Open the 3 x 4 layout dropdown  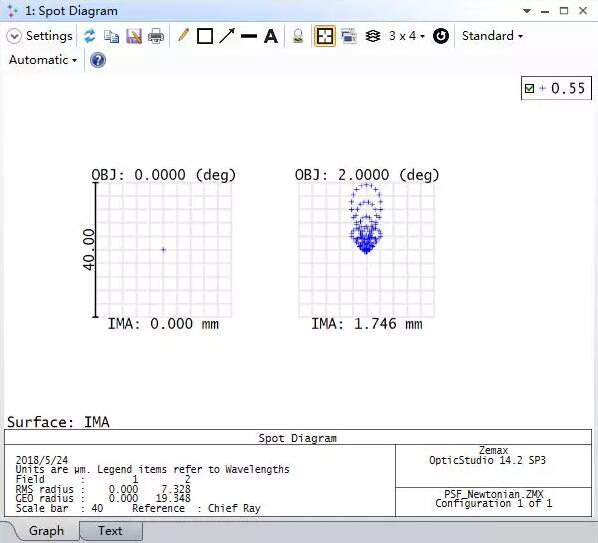(x=407, y=36)
